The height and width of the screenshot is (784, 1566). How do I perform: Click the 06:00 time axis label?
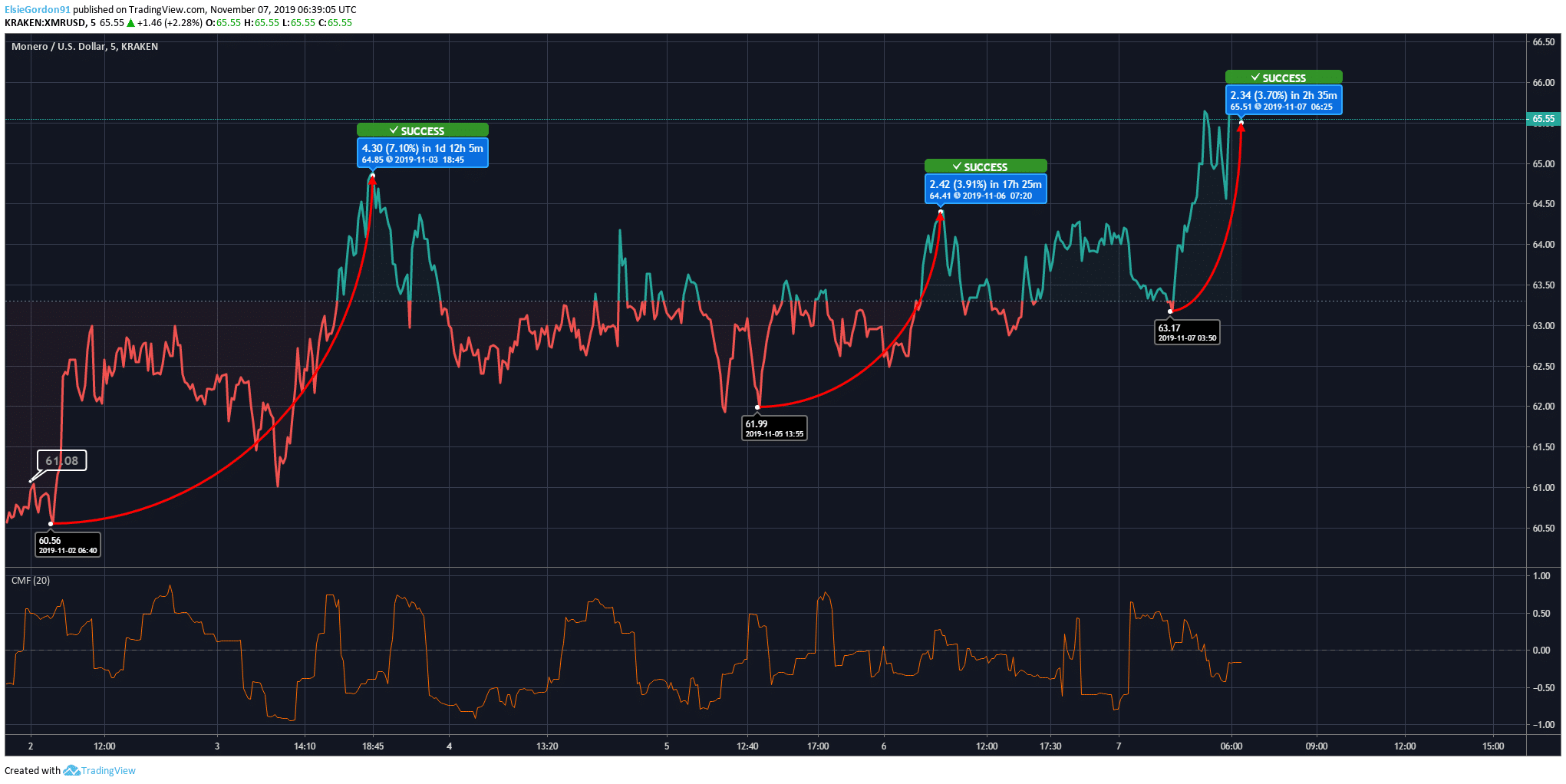(x=1231, y=746)
